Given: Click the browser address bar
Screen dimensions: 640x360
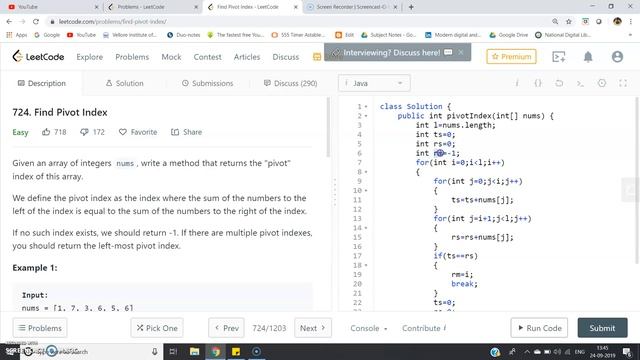Looking at the screenshot, I should (298, 21).
